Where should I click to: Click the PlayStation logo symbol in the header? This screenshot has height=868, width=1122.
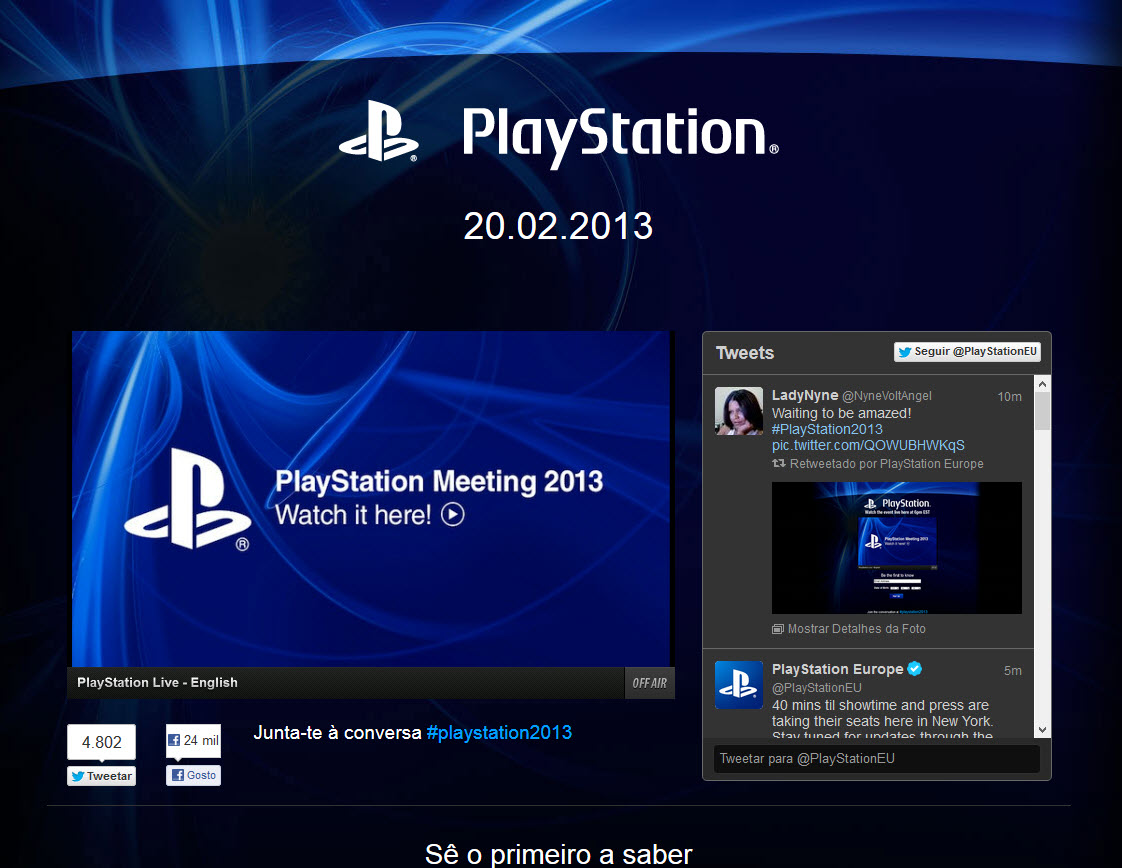click(x=378, y=131)
